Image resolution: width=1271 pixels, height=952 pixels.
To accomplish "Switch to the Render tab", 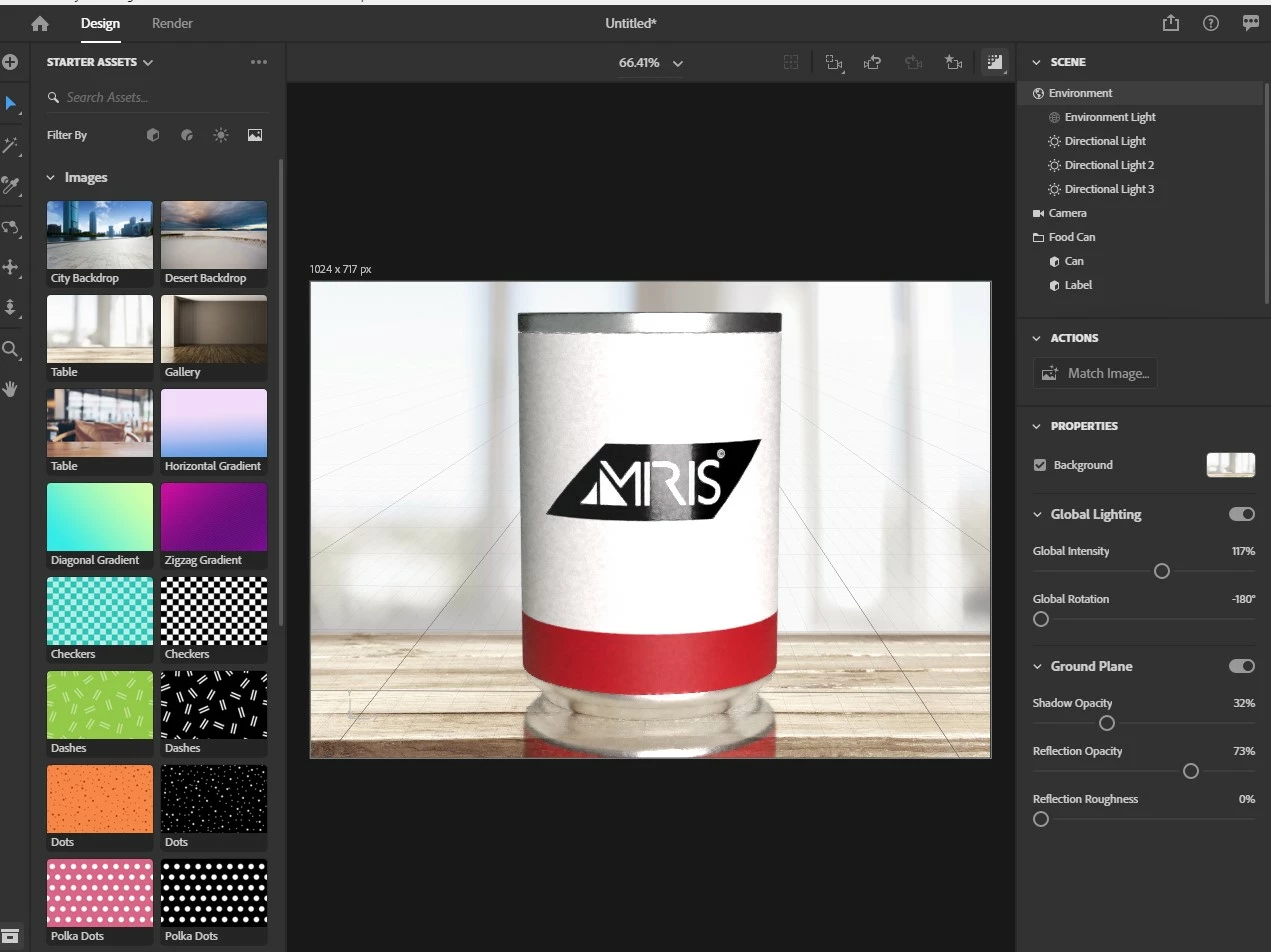I will click(x=172, y=23).
